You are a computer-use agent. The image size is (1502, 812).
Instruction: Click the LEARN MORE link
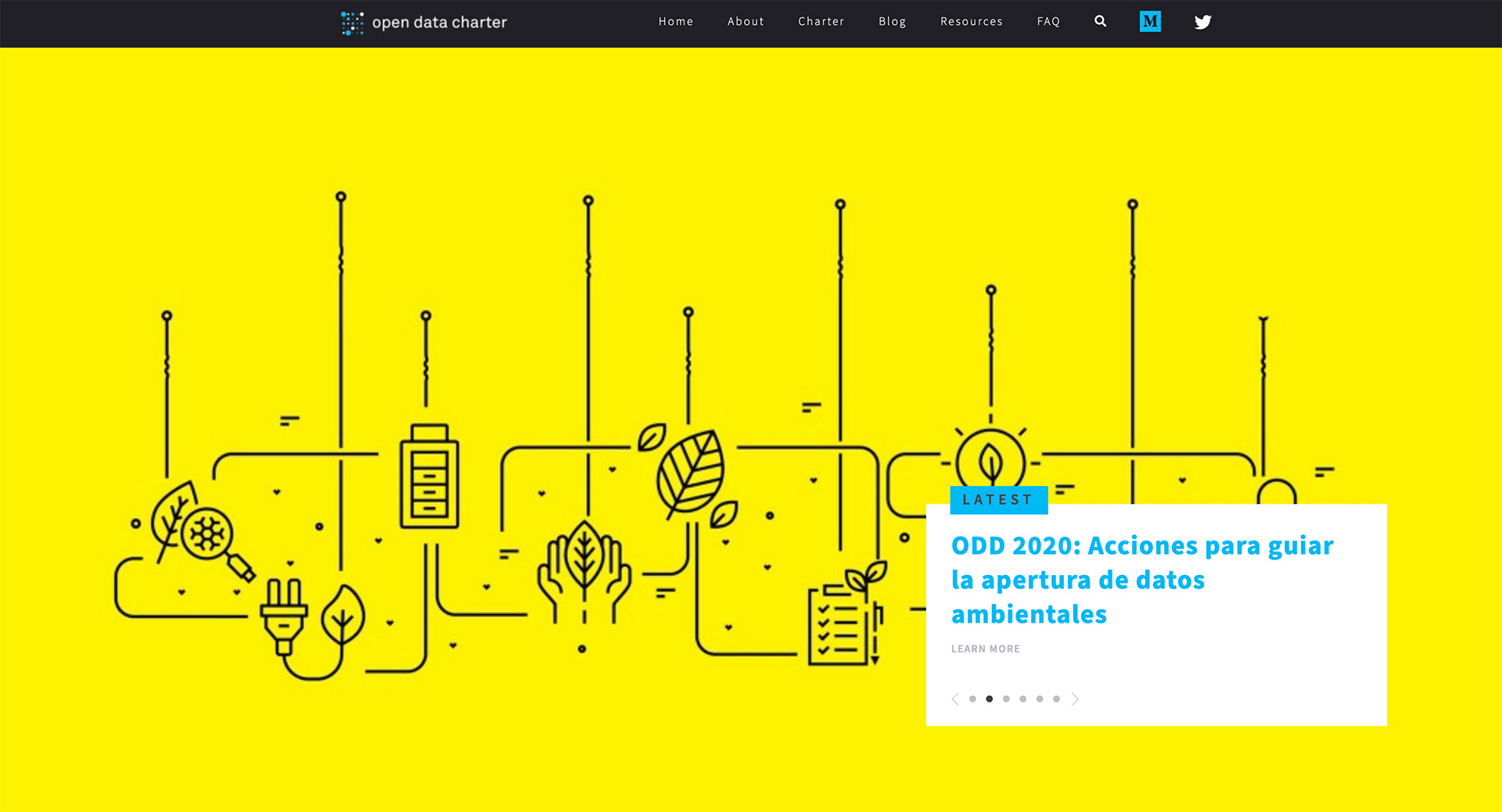click(985, 649)
